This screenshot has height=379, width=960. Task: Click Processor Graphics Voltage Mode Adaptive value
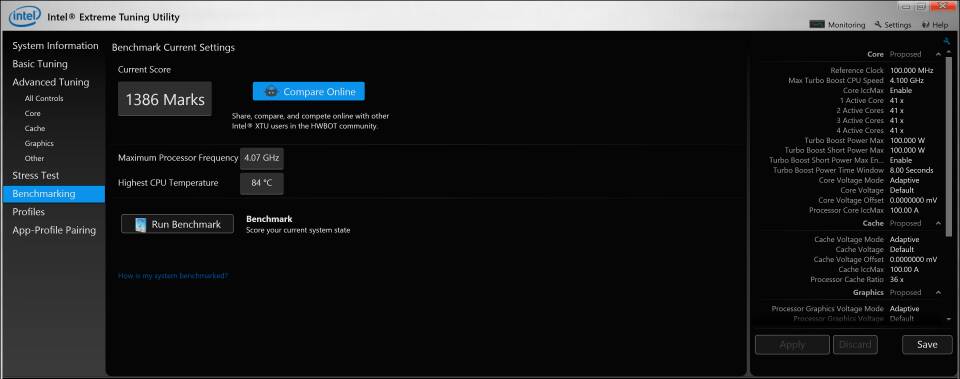click(x=904, y=309)
